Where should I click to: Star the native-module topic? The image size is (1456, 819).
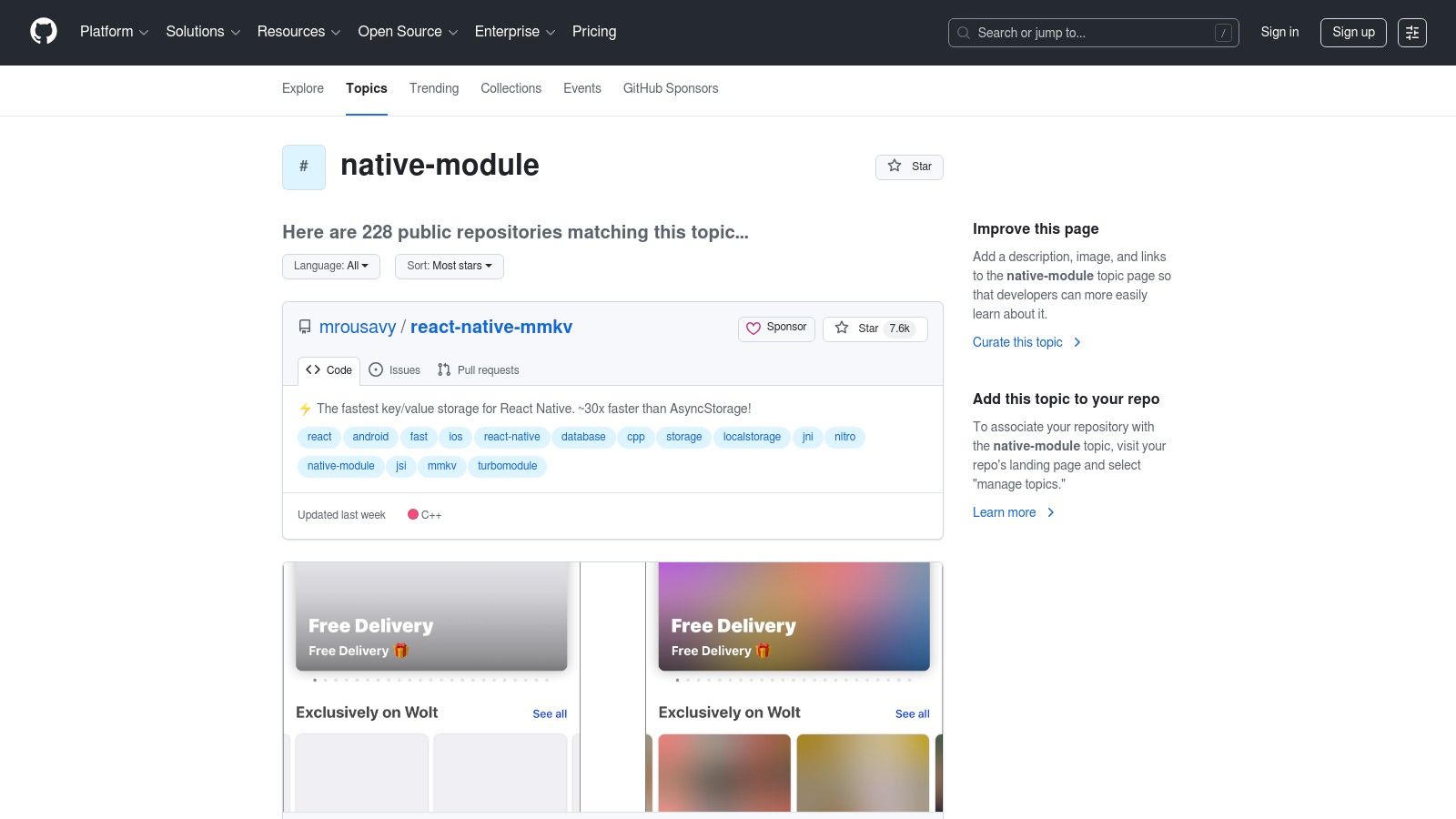click(909, 167)
